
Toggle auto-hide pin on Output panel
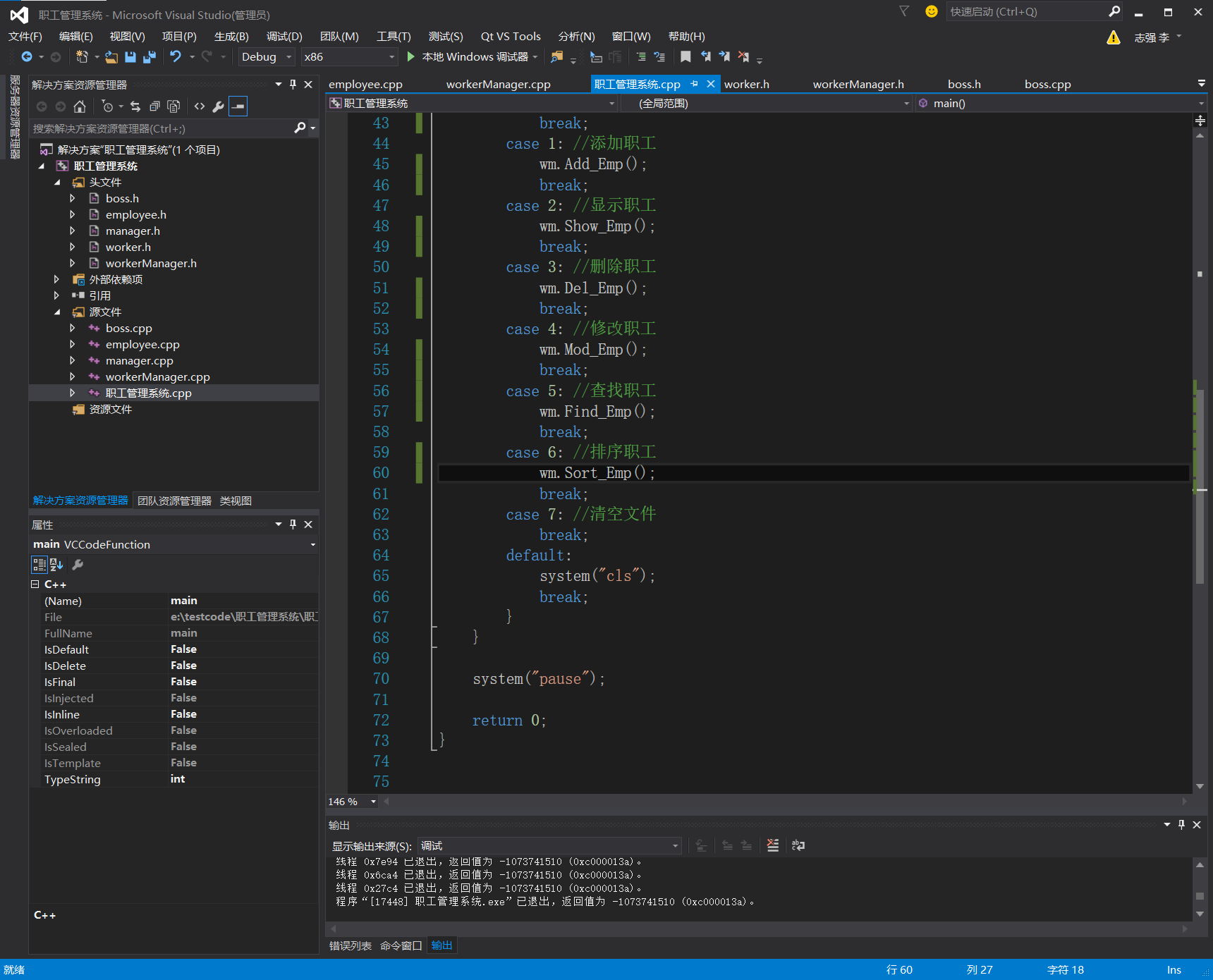tap(1182, 825)
